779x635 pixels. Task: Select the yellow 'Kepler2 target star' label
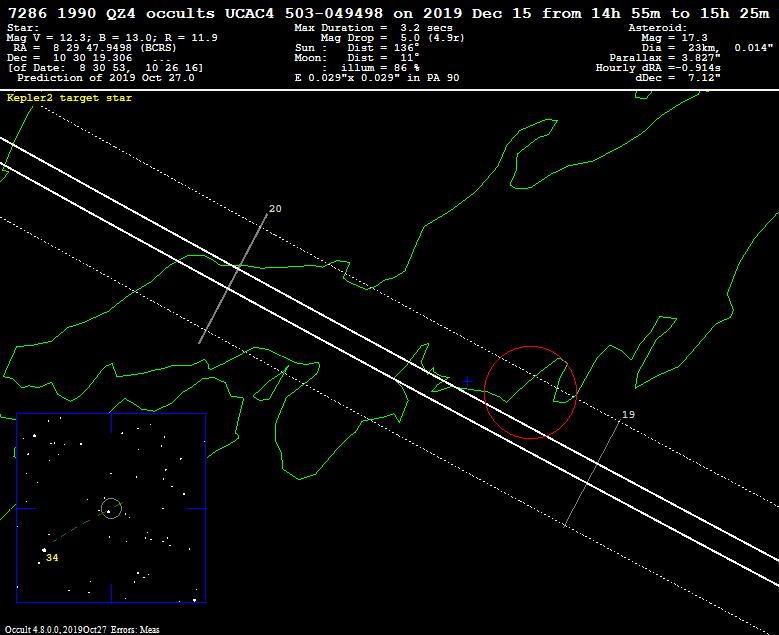click(69, 98)
